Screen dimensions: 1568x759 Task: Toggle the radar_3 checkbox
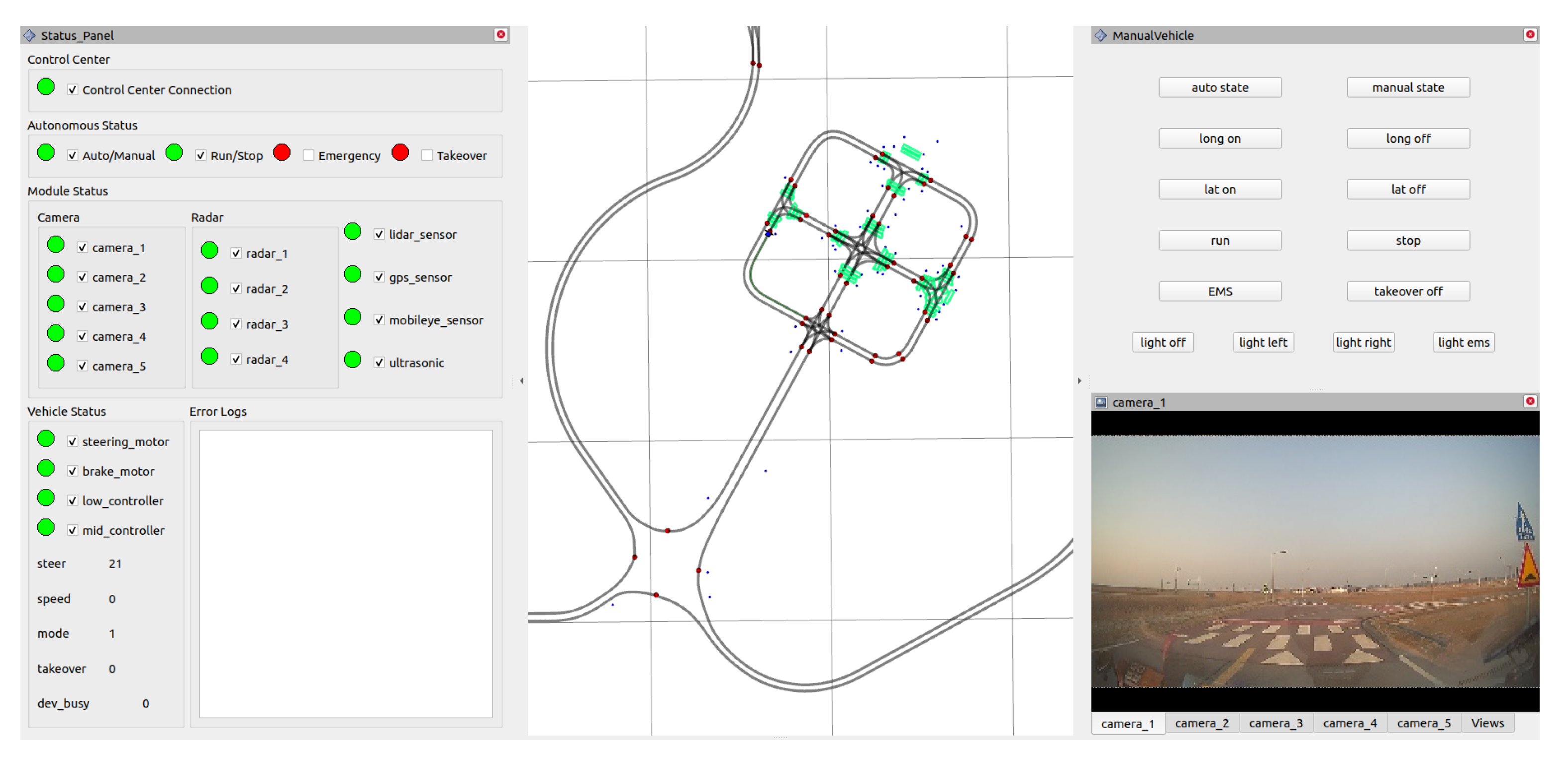tap(236, 324)
